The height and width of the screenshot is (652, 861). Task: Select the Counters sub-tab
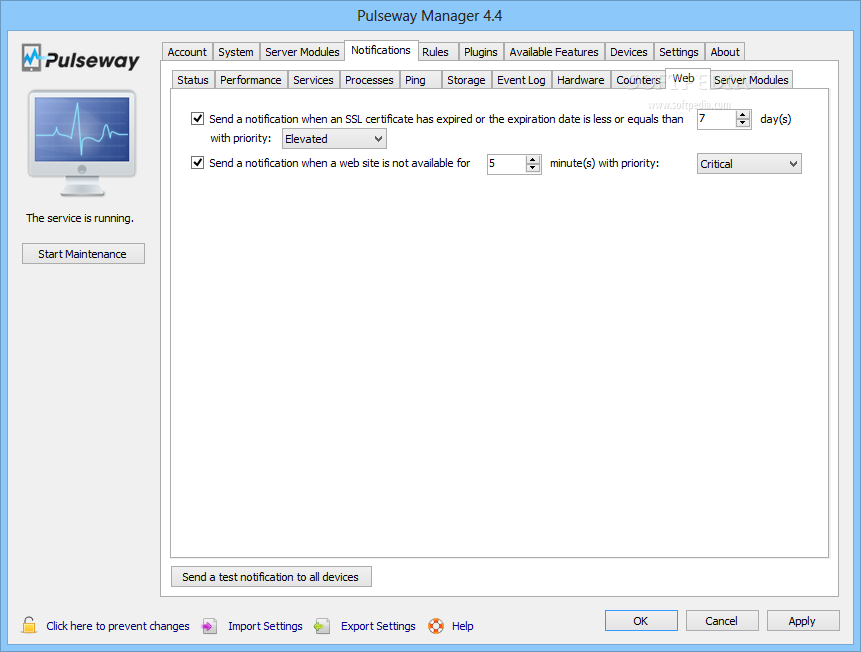click(x=638, y=80)
